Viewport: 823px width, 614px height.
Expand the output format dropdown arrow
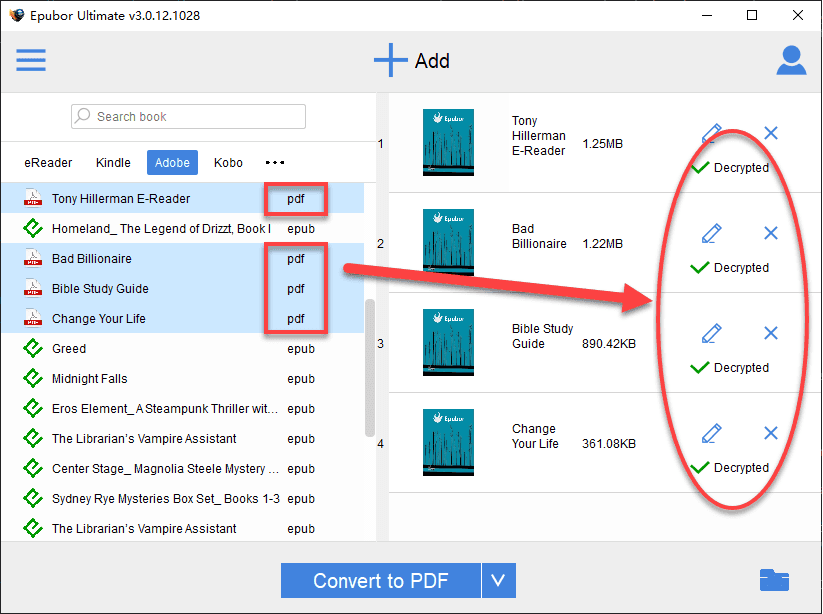pyautogui.click(x=499, y=580)
